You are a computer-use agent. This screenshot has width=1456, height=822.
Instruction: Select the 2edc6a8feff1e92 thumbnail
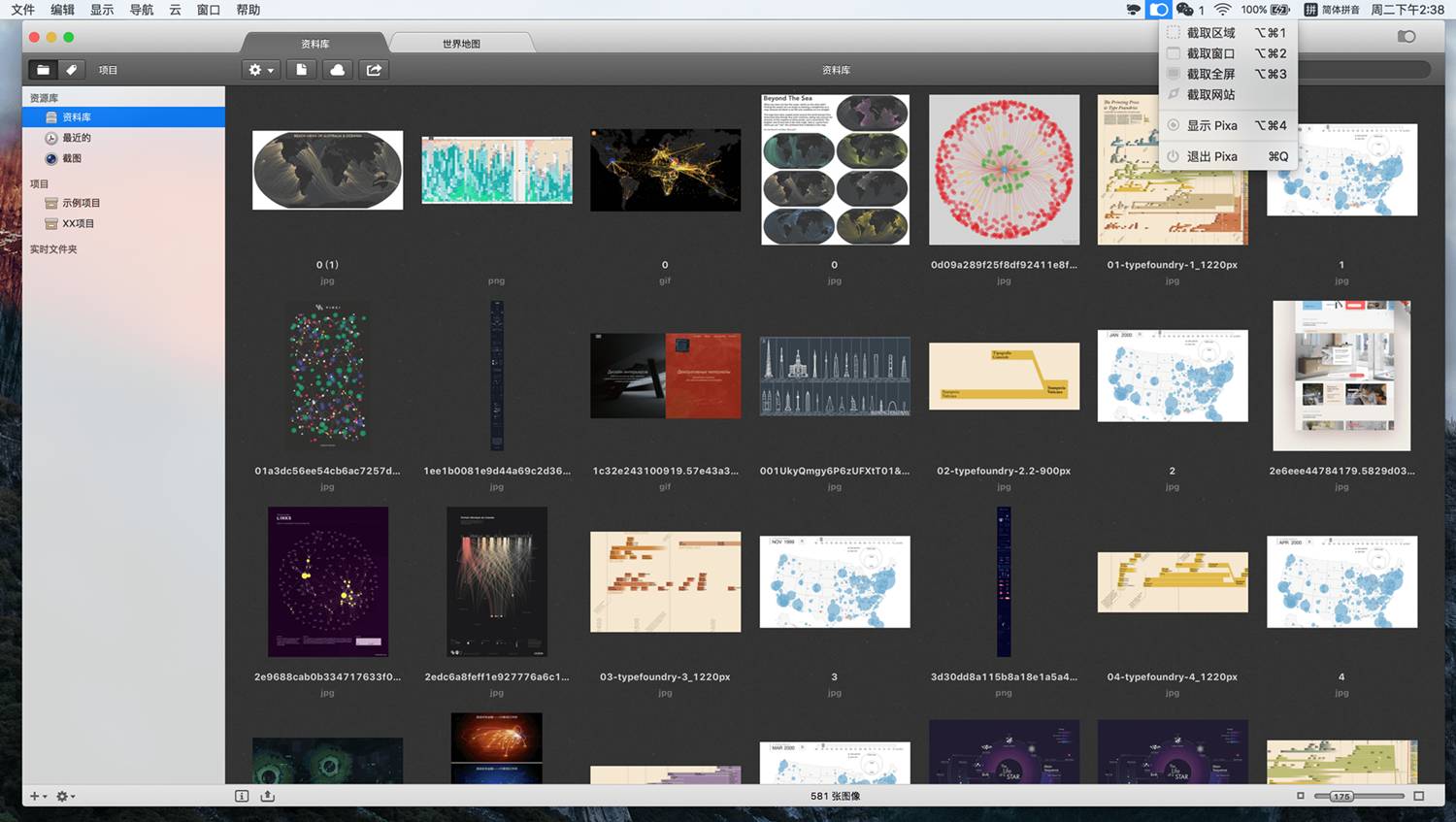point(496,581)
